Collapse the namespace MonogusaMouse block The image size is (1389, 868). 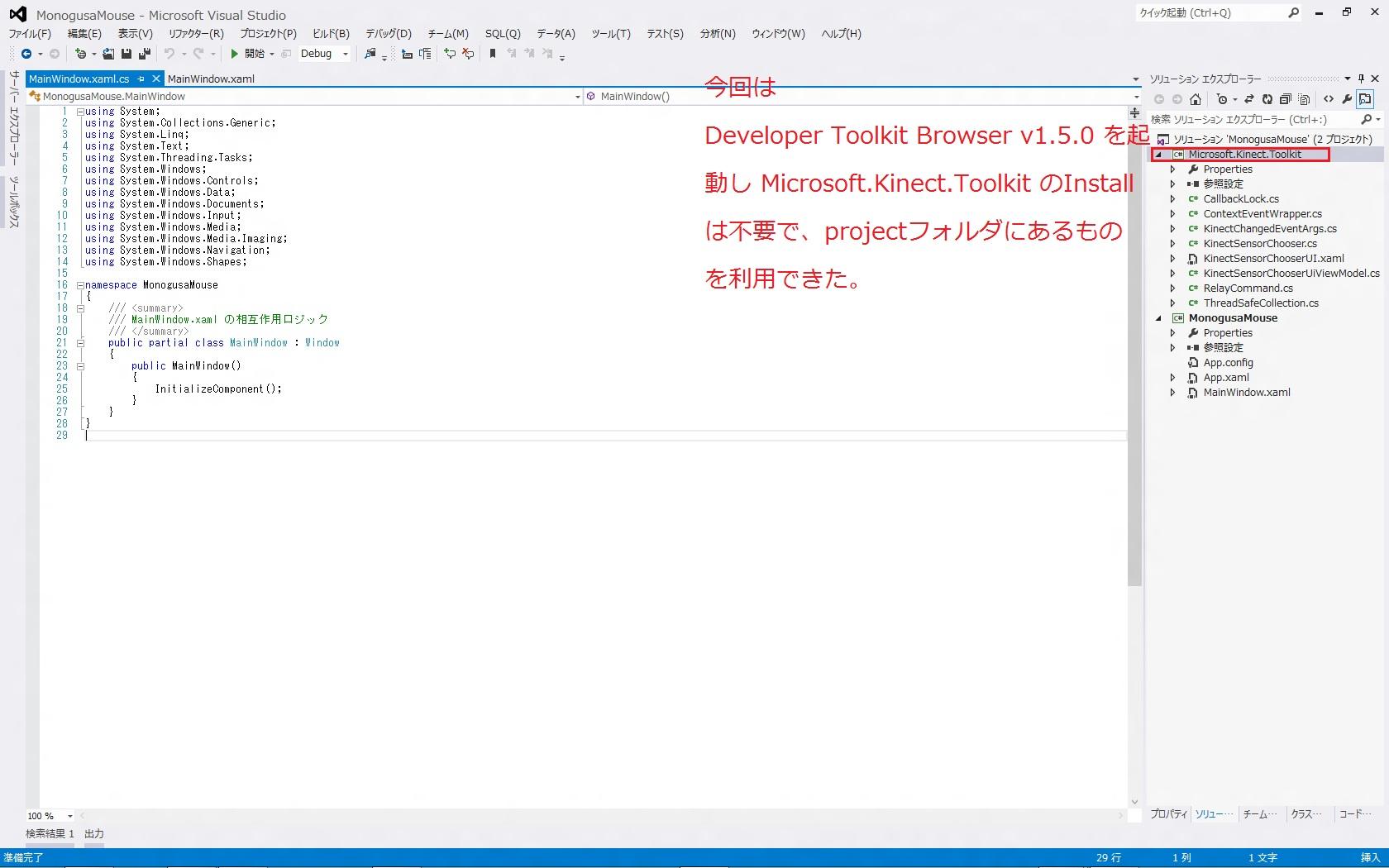80,285
